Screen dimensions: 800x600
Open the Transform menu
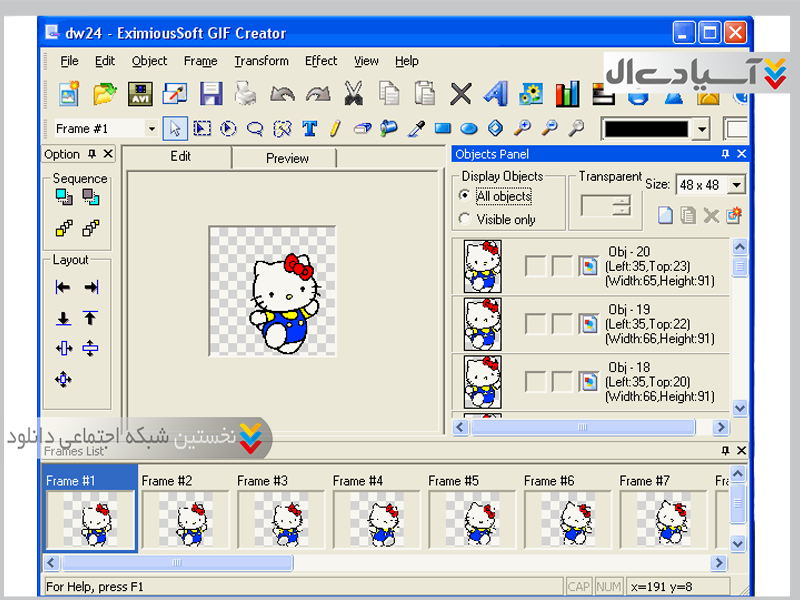[261, 61]
